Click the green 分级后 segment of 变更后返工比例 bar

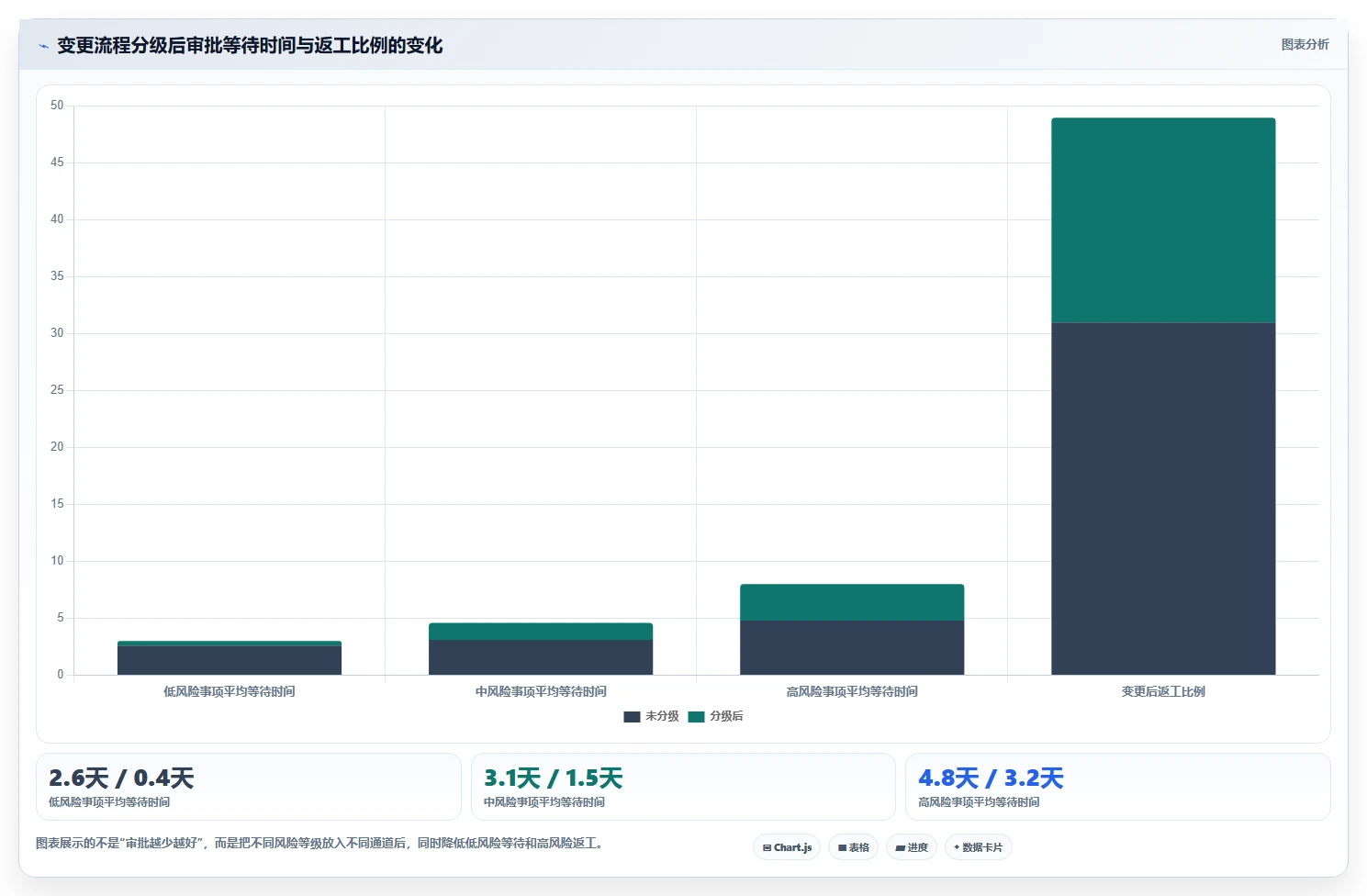(x=1163, y=220)
